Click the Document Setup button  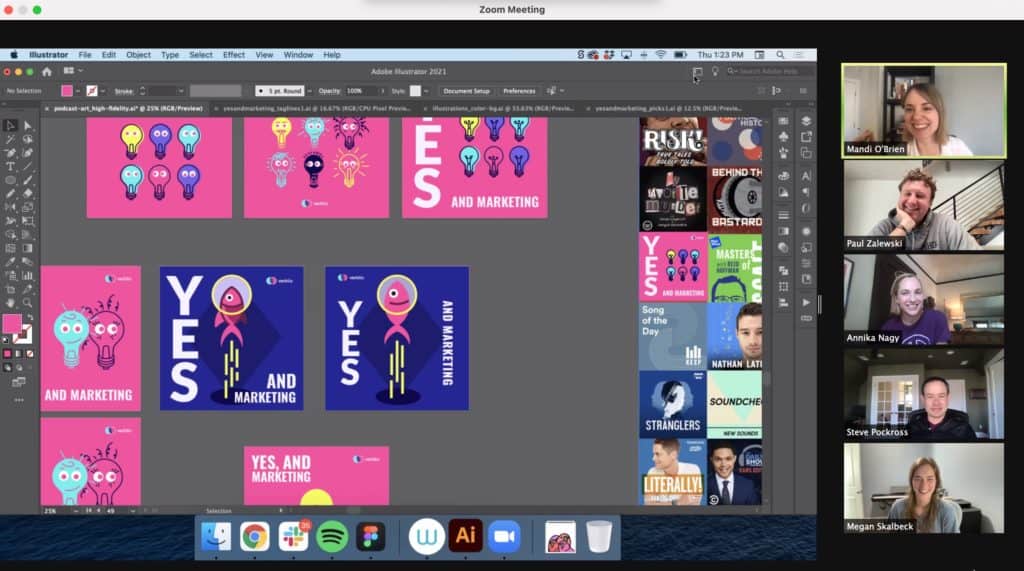coord(466,91)
